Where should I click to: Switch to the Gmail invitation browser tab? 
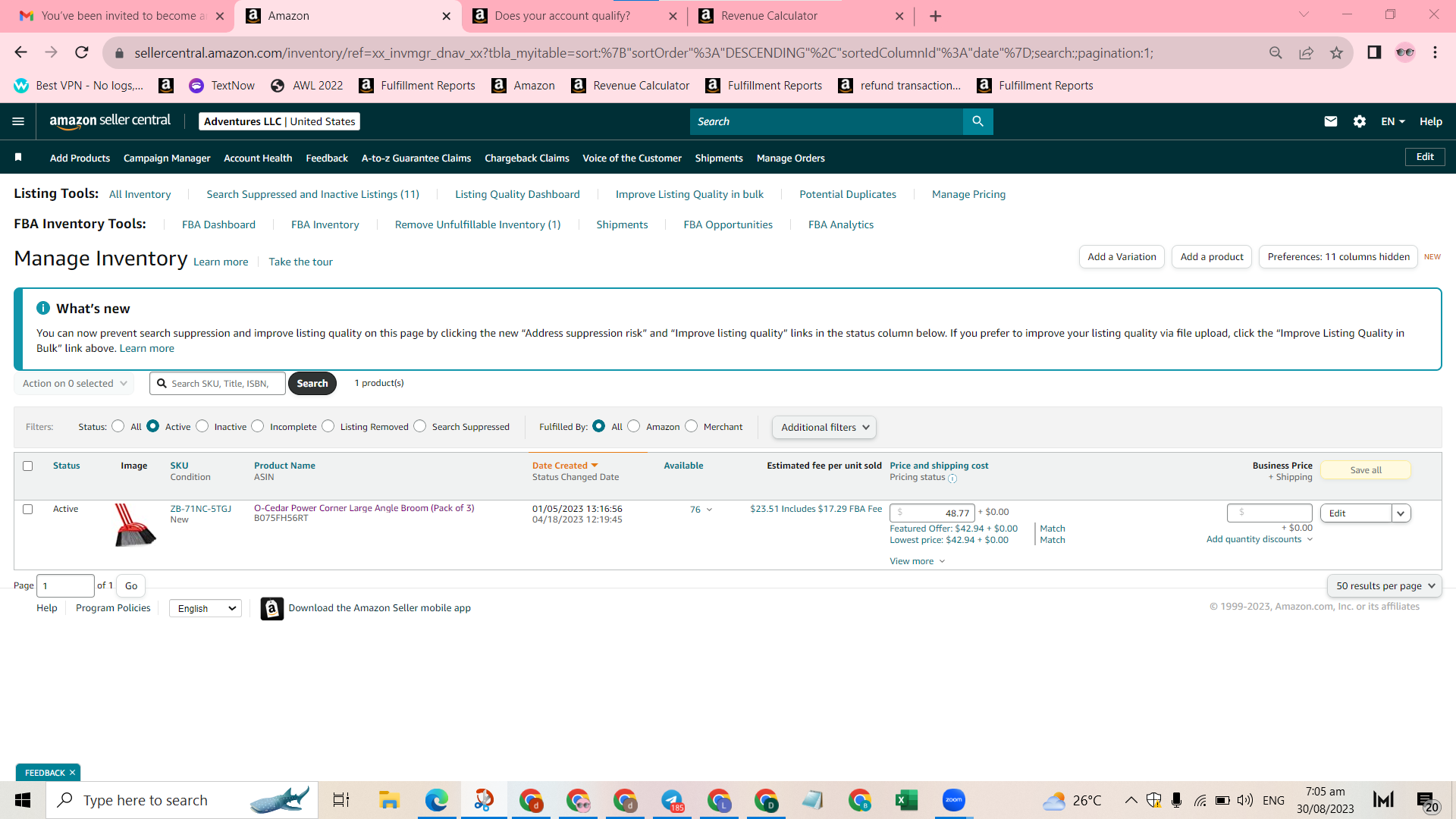(121, 16)
